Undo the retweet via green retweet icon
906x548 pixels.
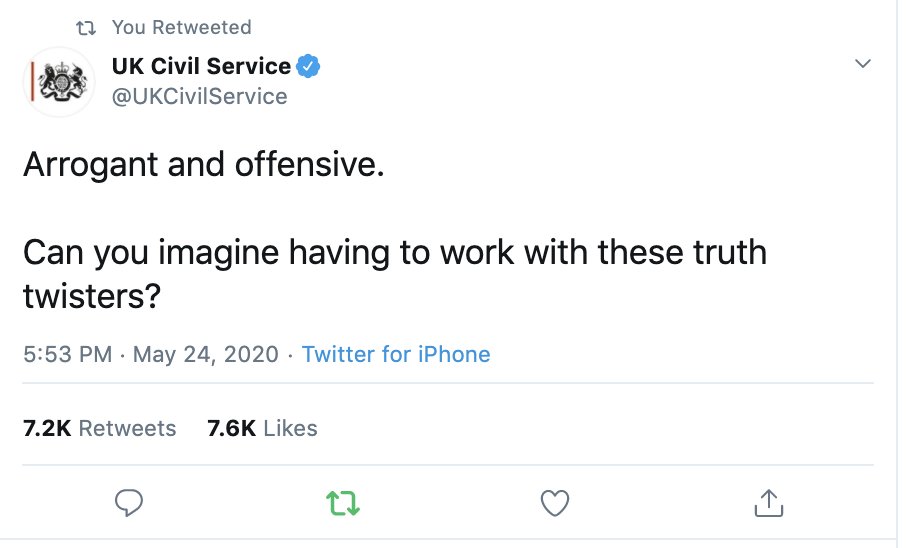(343, 503)
